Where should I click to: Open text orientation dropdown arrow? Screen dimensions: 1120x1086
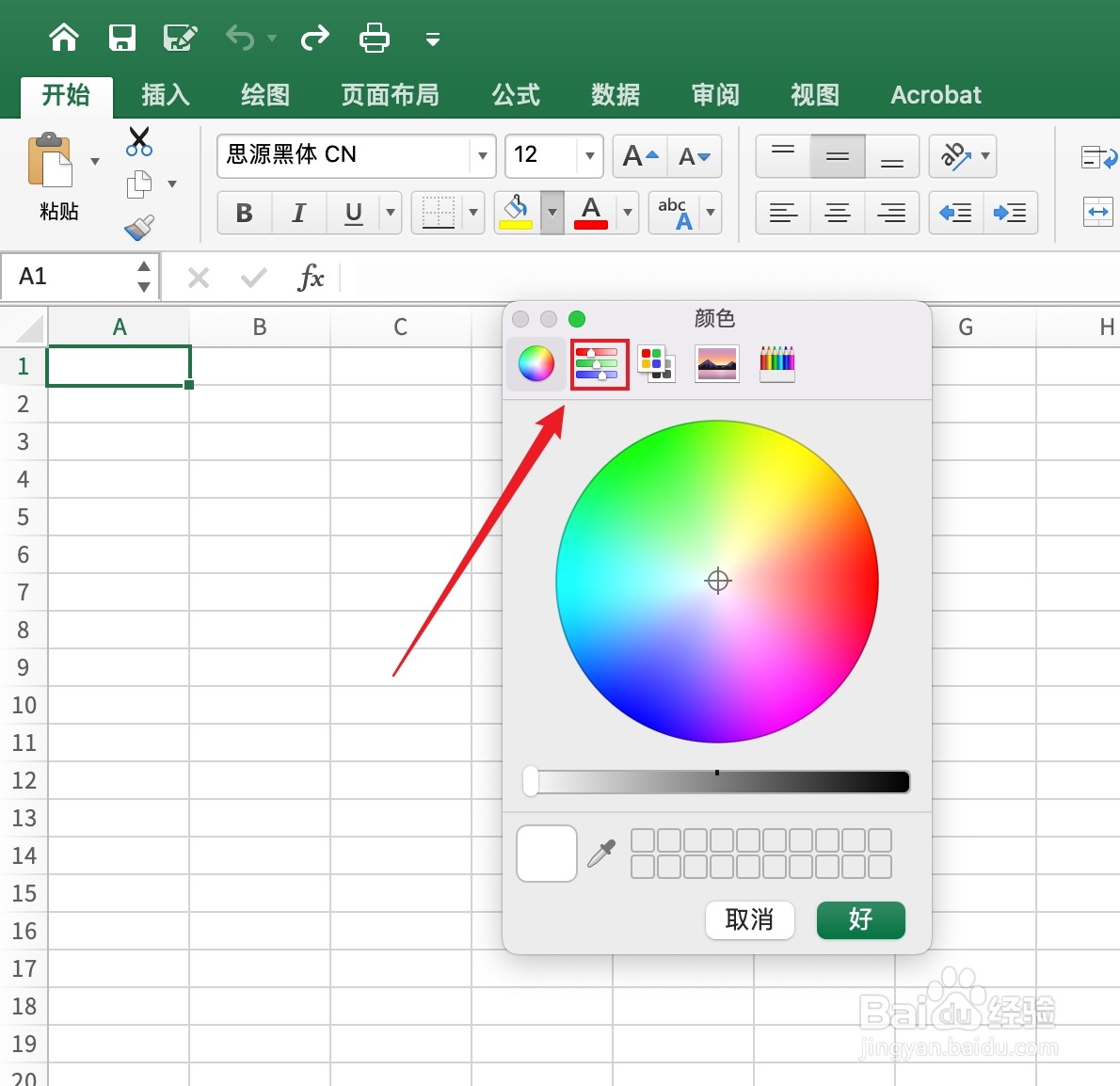tap(985, 155)
